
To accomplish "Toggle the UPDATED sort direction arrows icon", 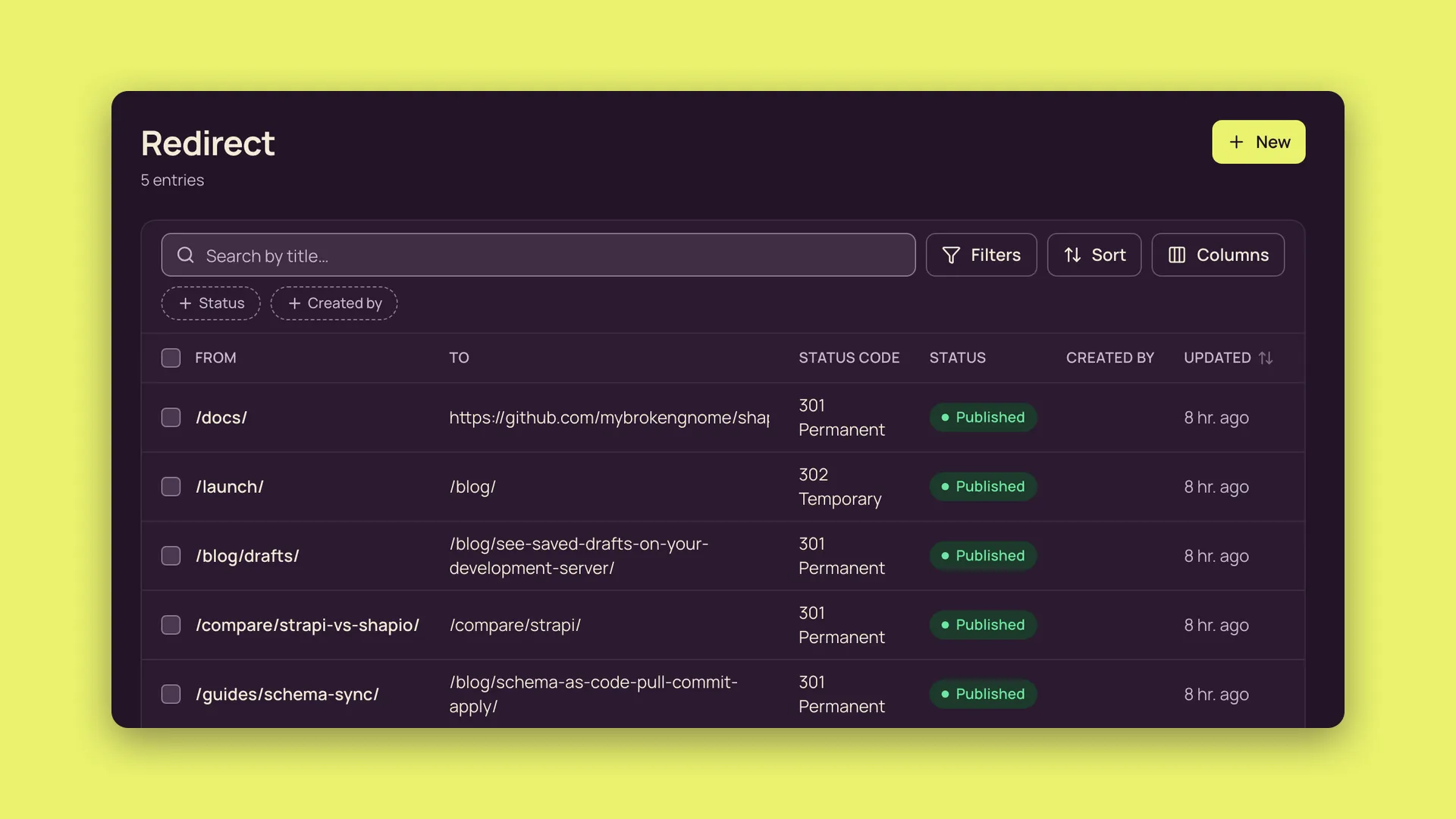I will tap(1266, 358).
